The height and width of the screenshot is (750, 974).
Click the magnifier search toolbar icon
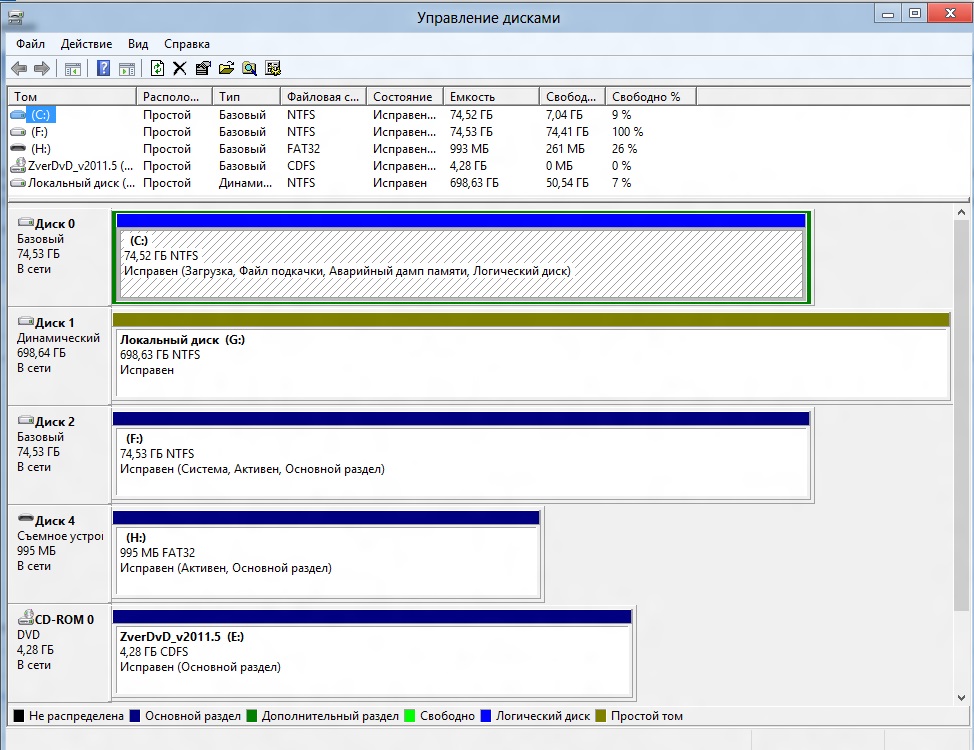pos(249,68)
